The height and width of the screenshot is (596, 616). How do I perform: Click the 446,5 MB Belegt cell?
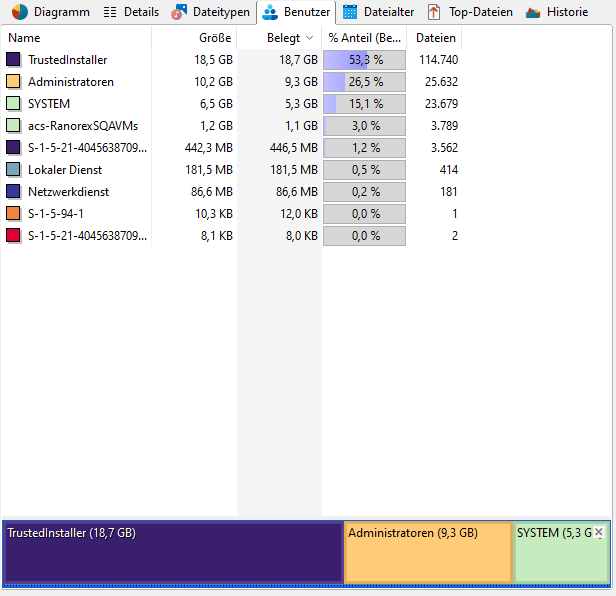click(x=293, y=148)
